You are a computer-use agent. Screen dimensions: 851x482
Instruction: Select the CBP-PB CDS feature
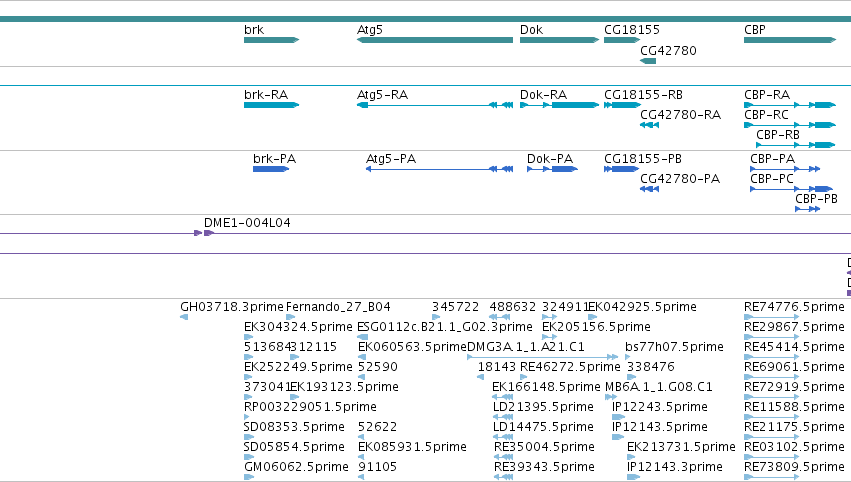pyautogui.click(x=808, y=209)
